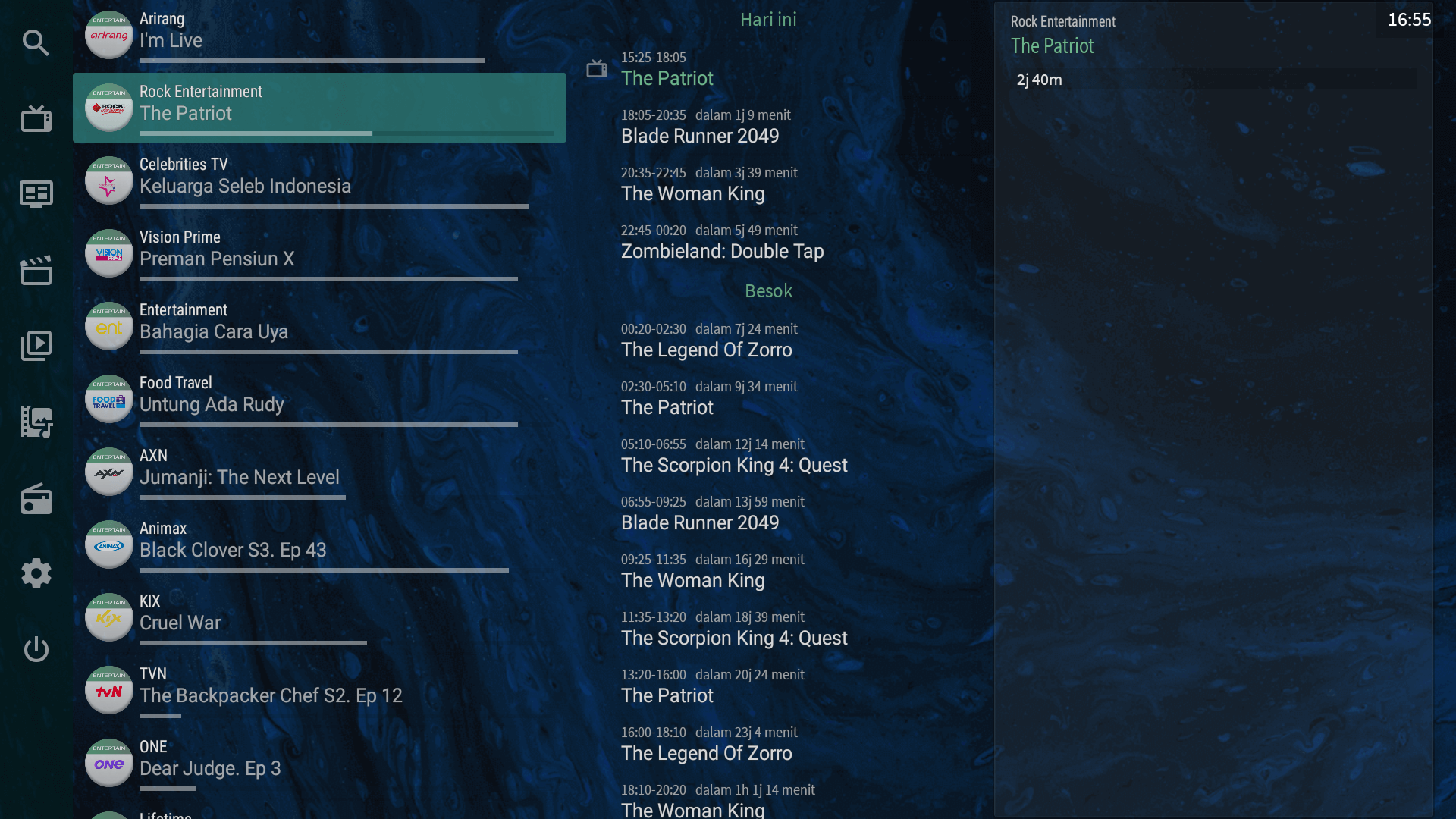Click The Patriot progress bar on Rock Entertainment
Screen dimensions: 1456x819
point(347,133)
